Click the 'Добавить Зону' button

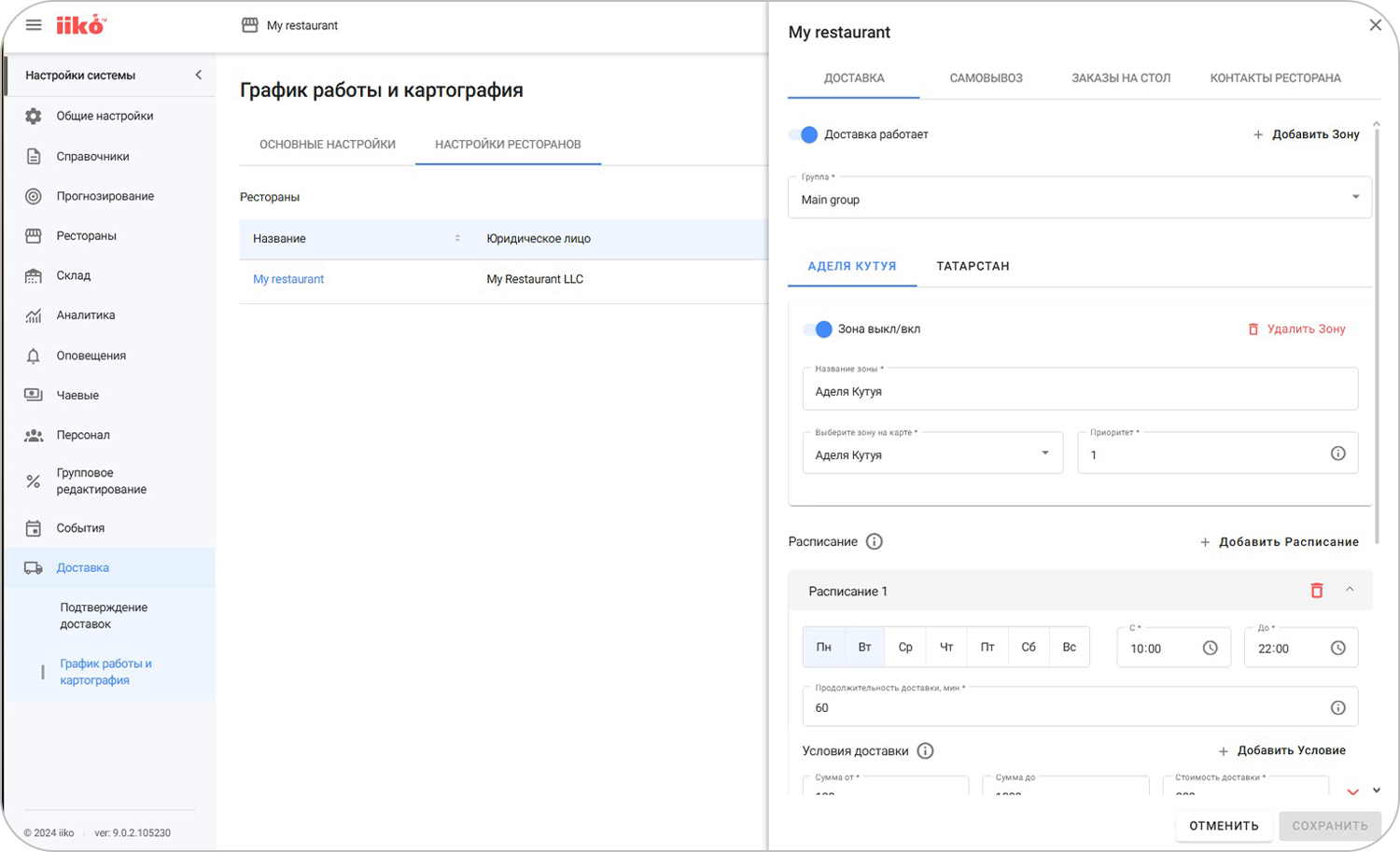click(x=1306, y=134)
